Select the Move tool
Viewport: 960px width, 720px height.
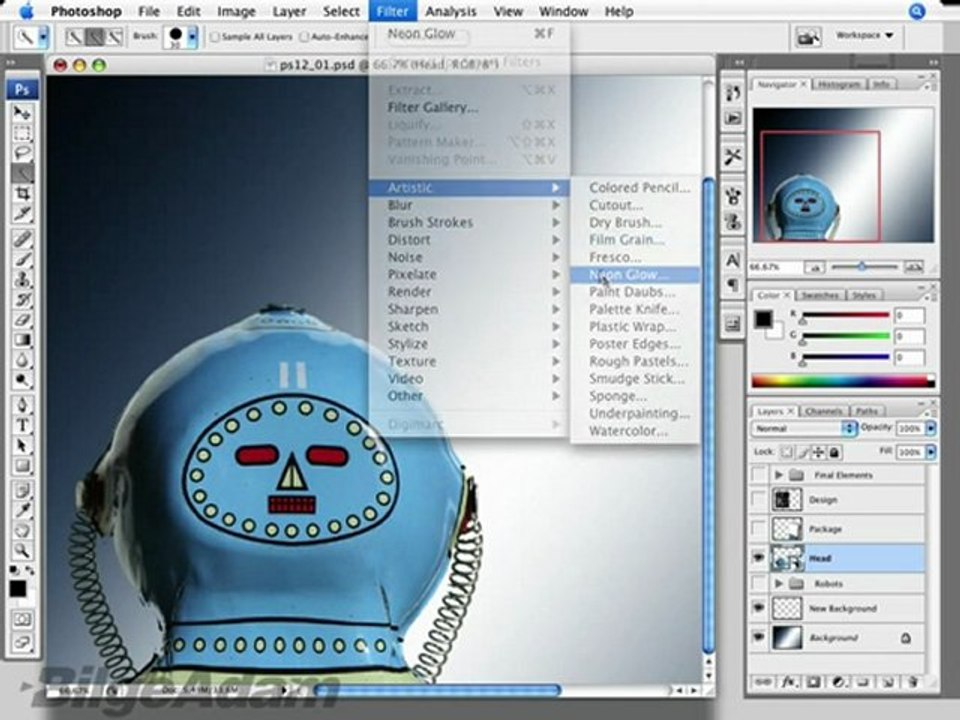point(22,113)
